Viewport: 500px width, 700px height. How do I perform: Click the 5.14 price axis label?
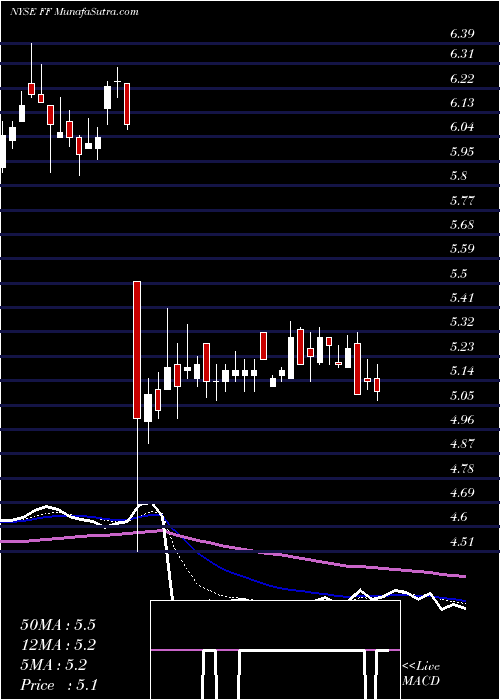(462, 371)
